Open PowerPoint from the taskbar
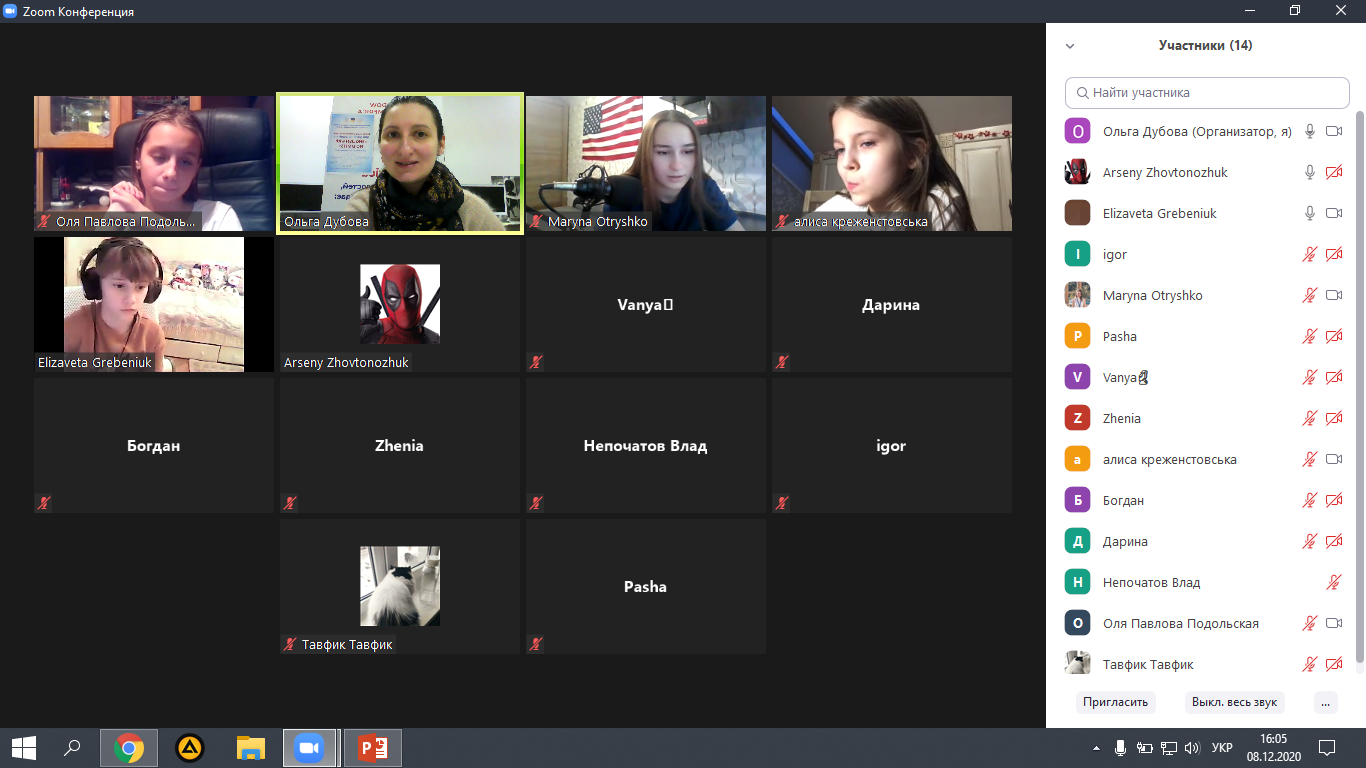1366x768 pixels. click(372, 747)
